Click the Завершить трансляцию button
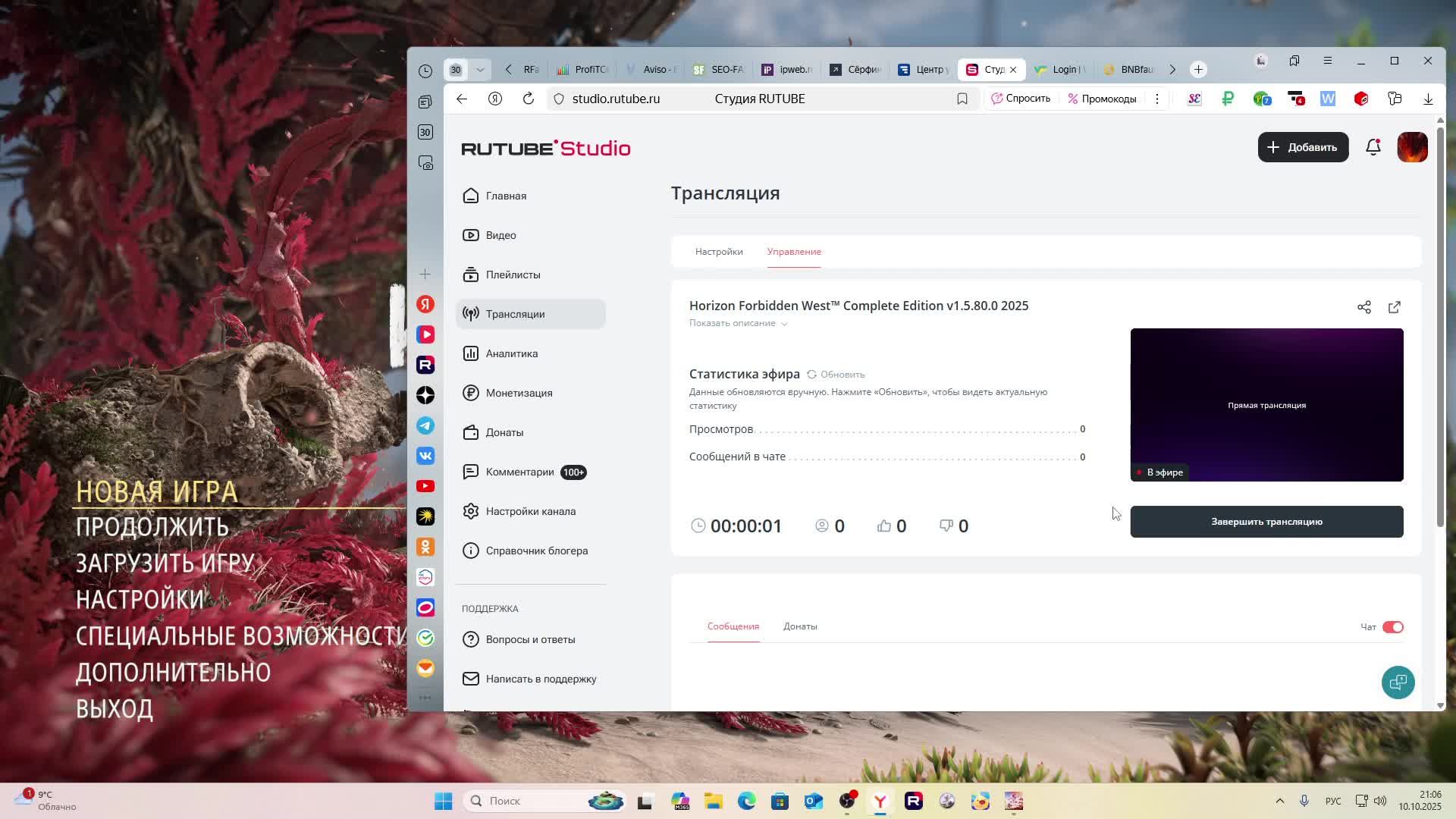The height and width of the screenshot is (819, 1456). pyautogui.click(x=1266, y=522)
